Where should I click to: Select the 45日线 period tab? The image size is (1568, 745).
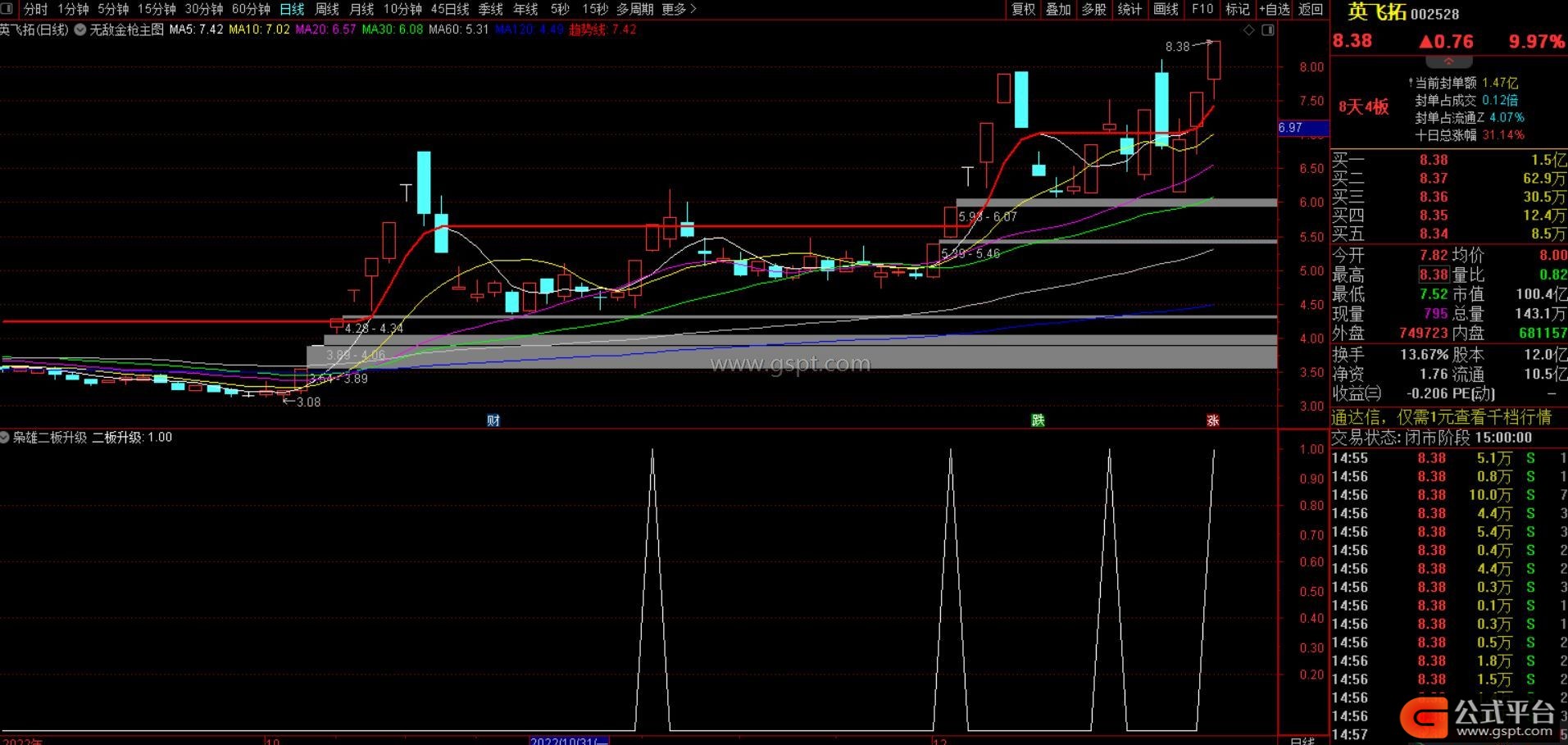click(450, 9)
